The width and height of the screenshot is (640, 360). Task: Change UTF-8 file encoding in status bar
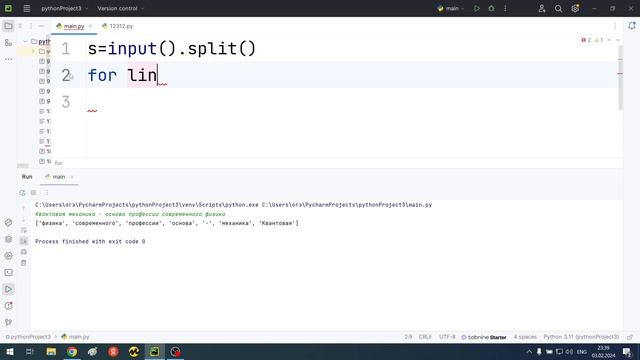click(x=447, y=337)
